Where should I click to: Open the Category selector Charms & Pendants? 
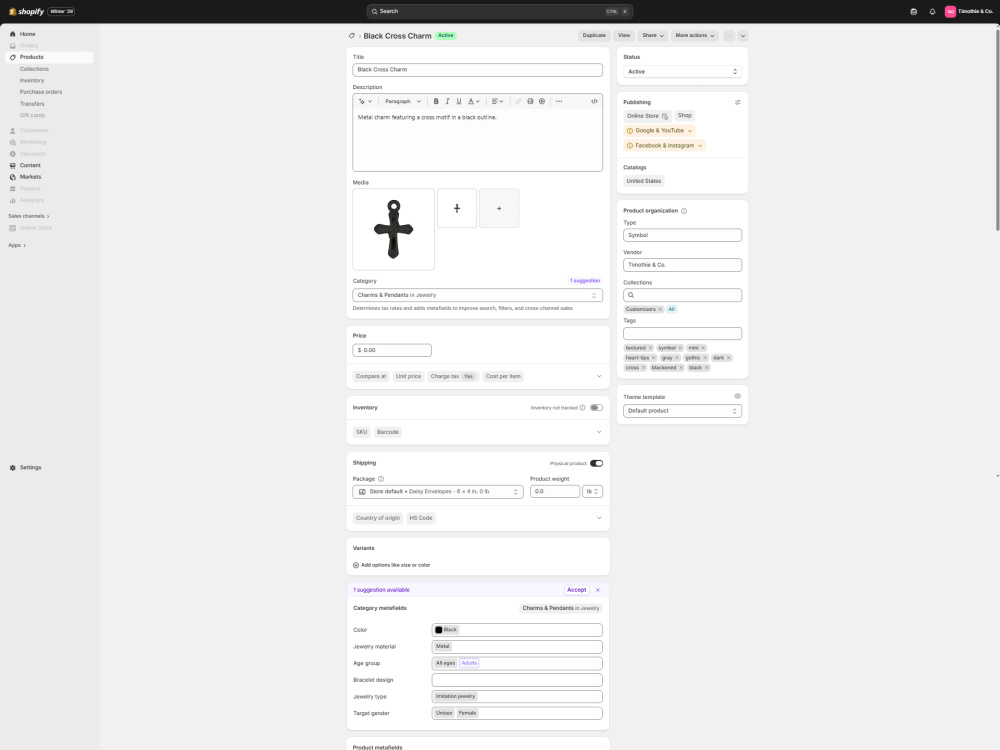click(477, 295)
